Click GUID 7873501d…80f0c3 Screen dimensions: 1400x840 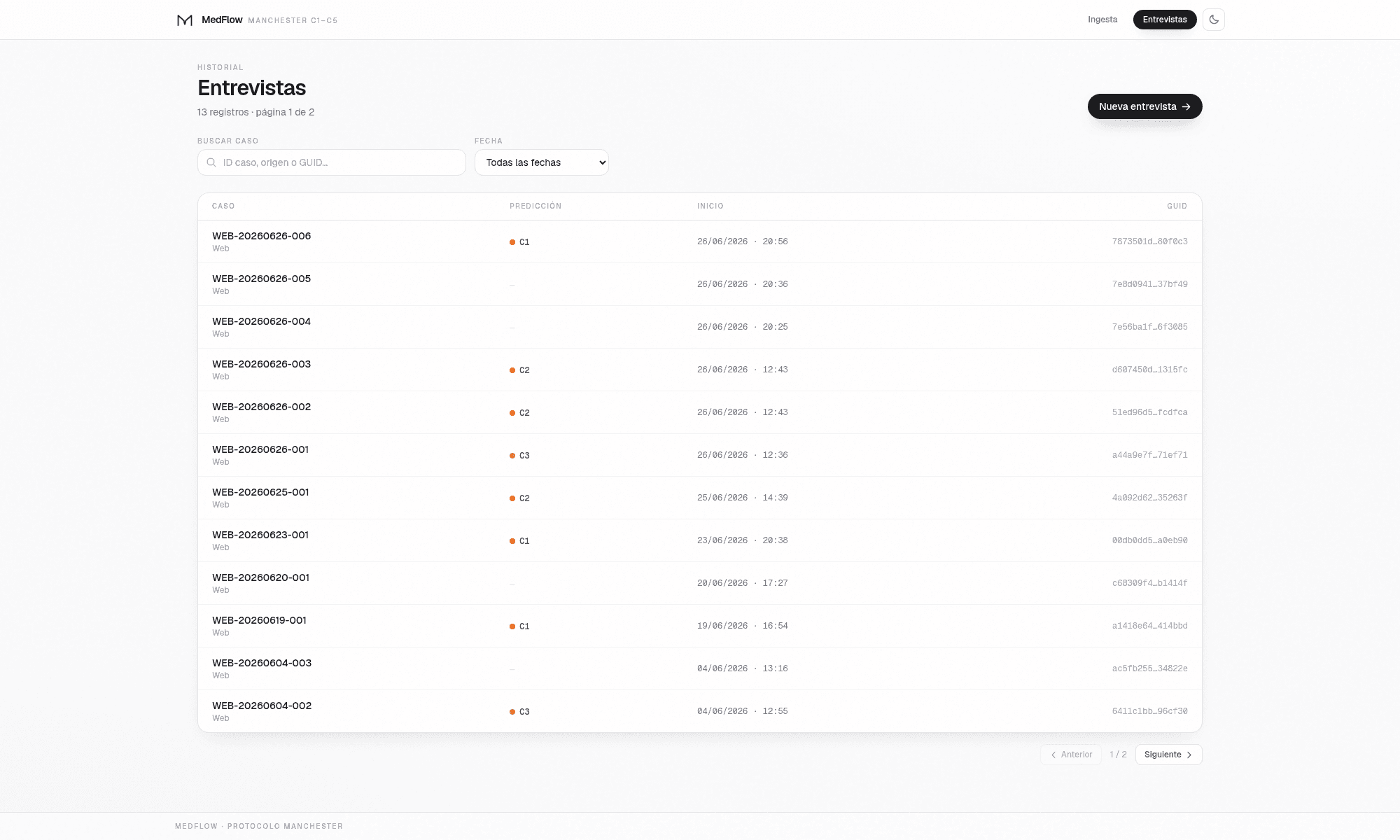1149,241
